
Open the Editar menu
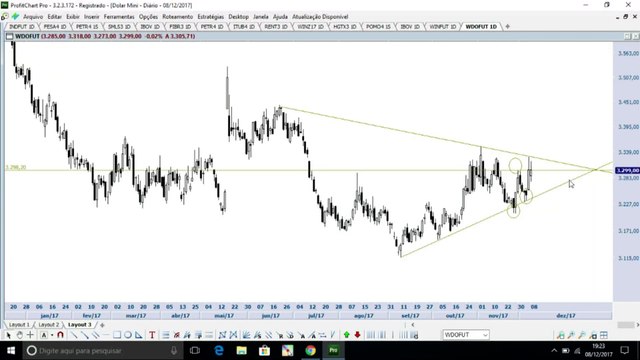pyautogui.click(x=55, y=17)
